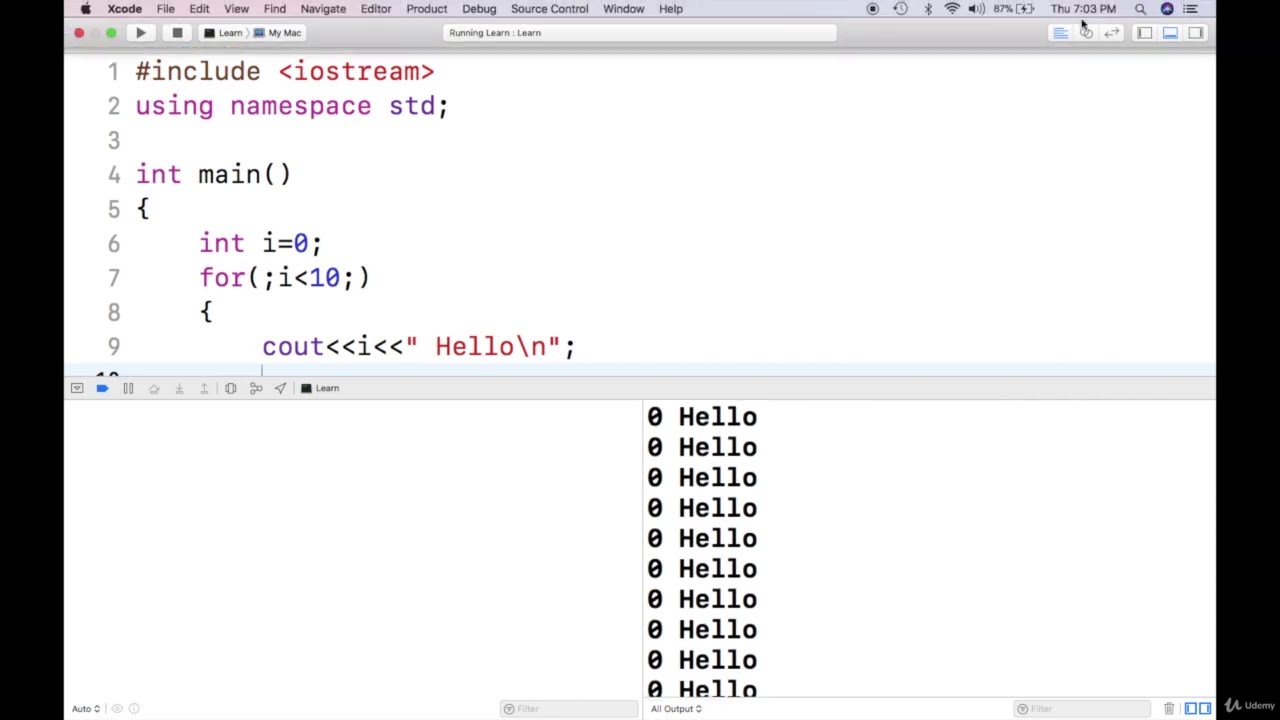Toggle the Debug area panel visibility
This screenshot has height=720, width=1280.
[x=1170, y=33]
